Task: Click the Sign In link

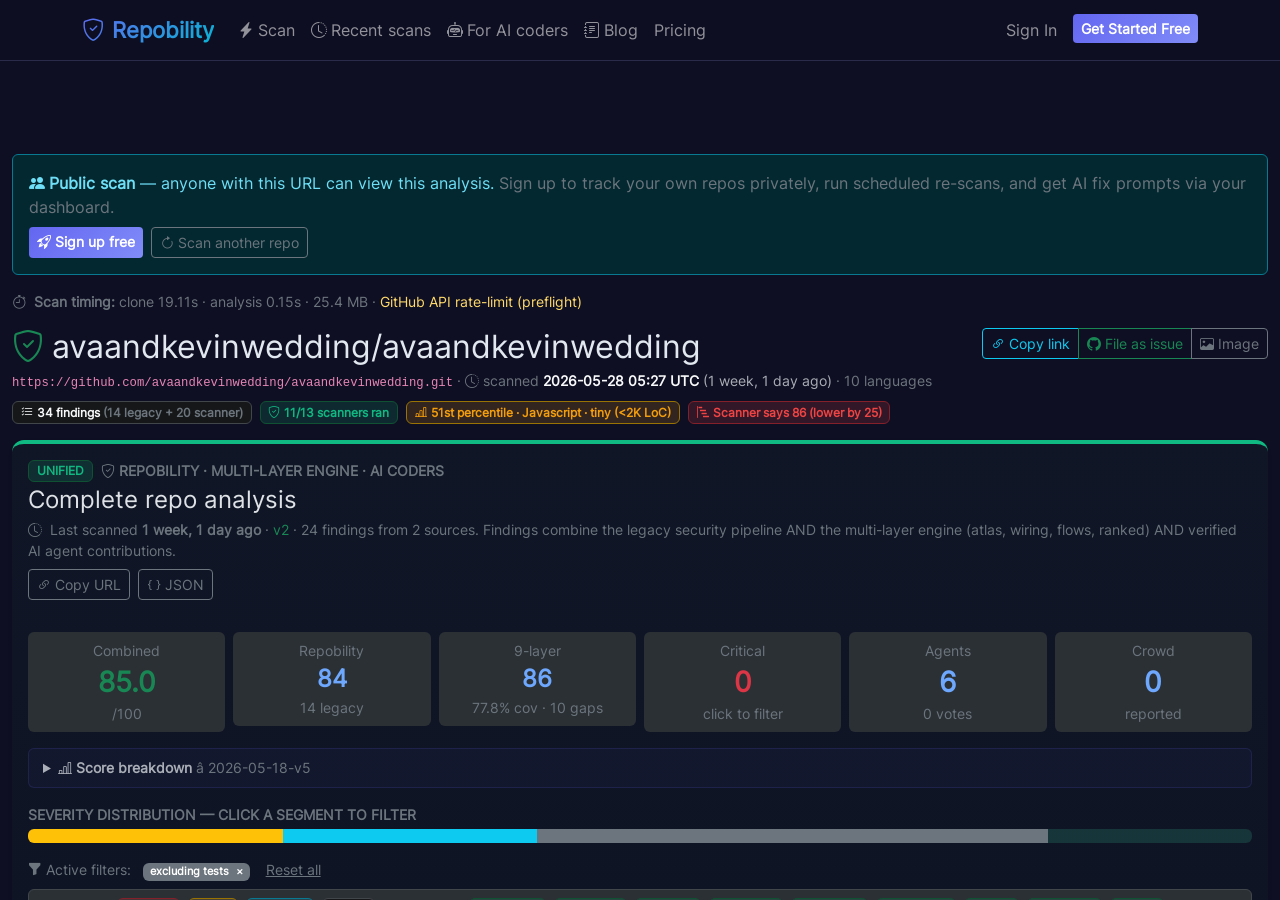Action: 1031,30
